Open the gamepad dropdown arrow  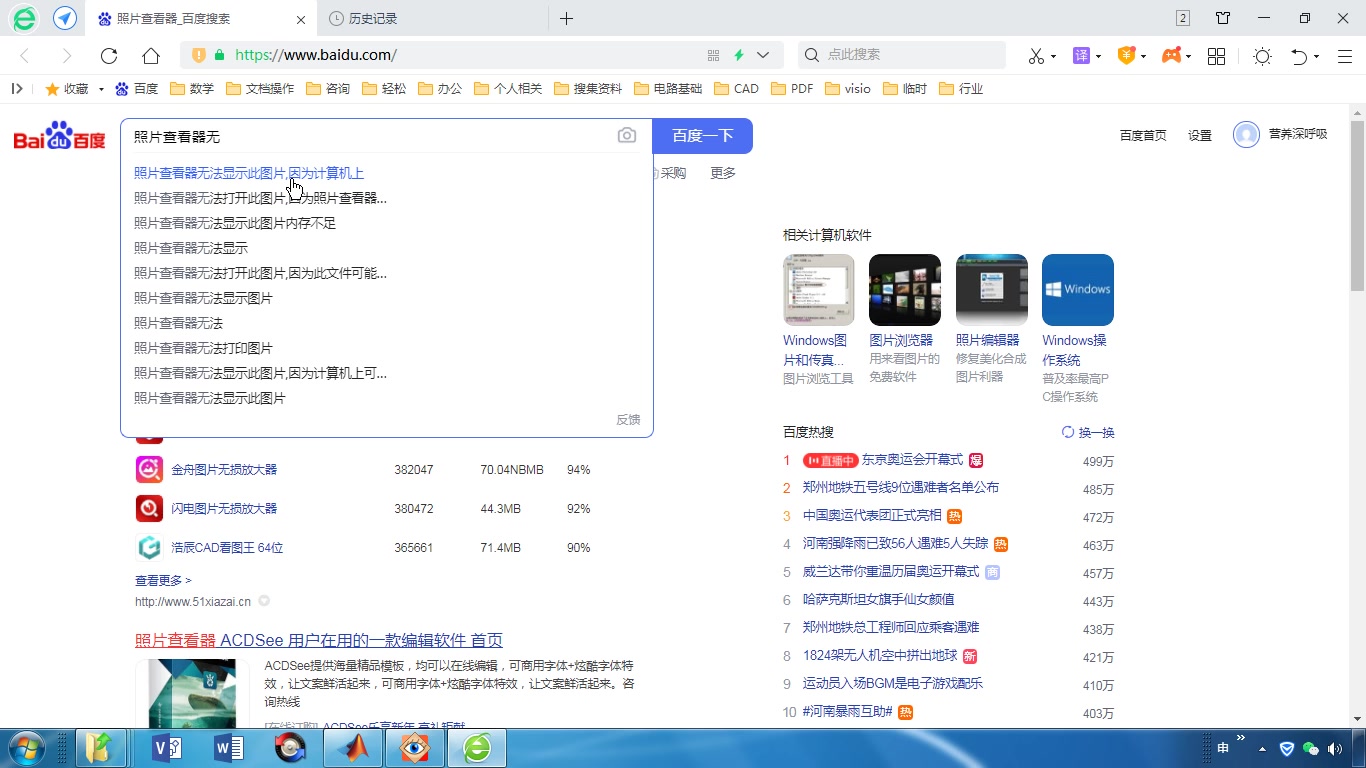[x=1188, y=56]
